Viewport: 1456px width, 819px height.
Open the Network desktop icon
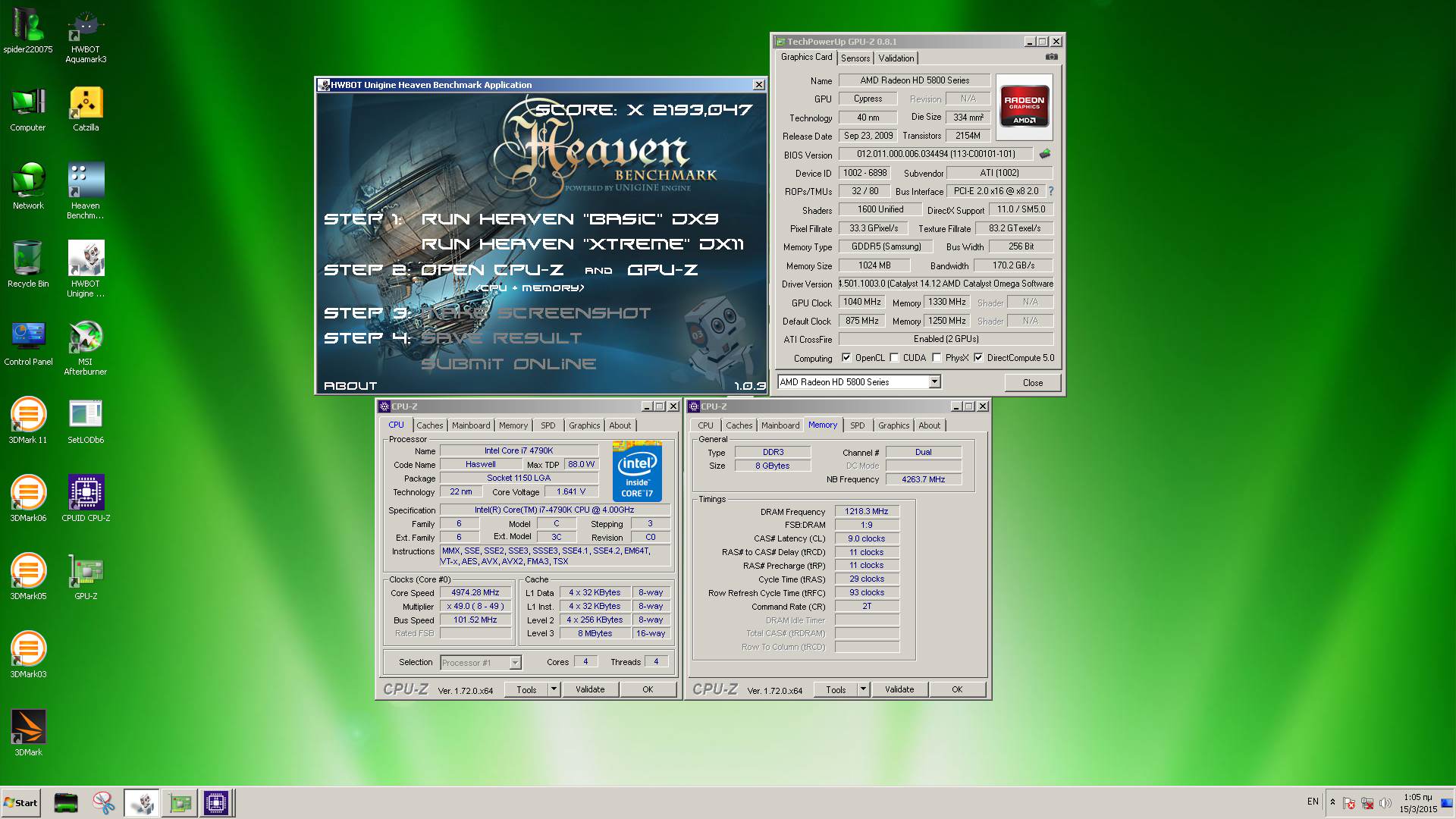28,187
